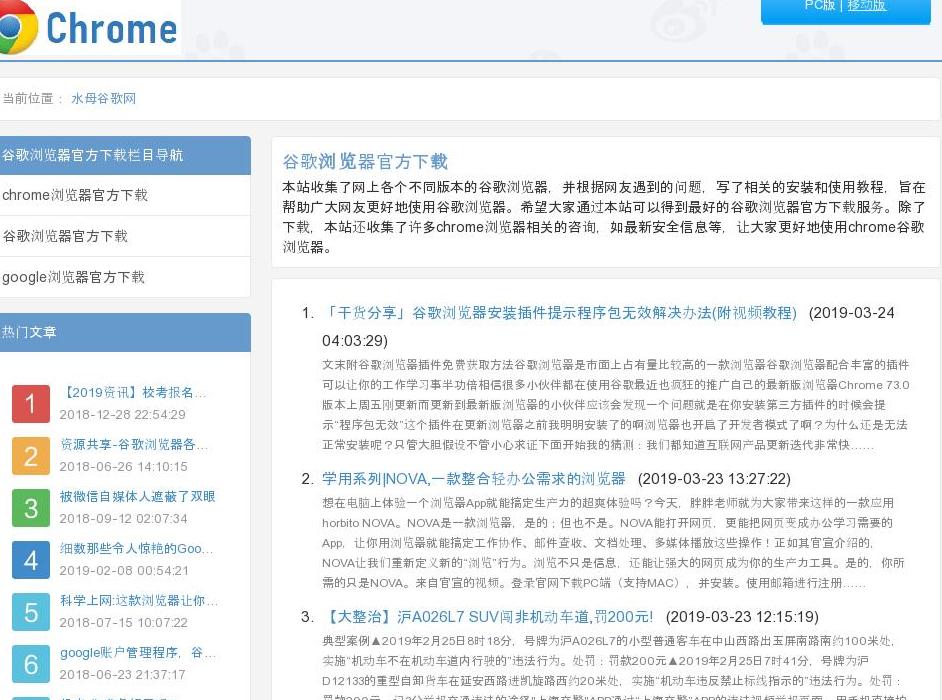Click date 2019-02-08 00:54:21
The height and width of the screenshot is (700, 942).
tap(124, 571)
